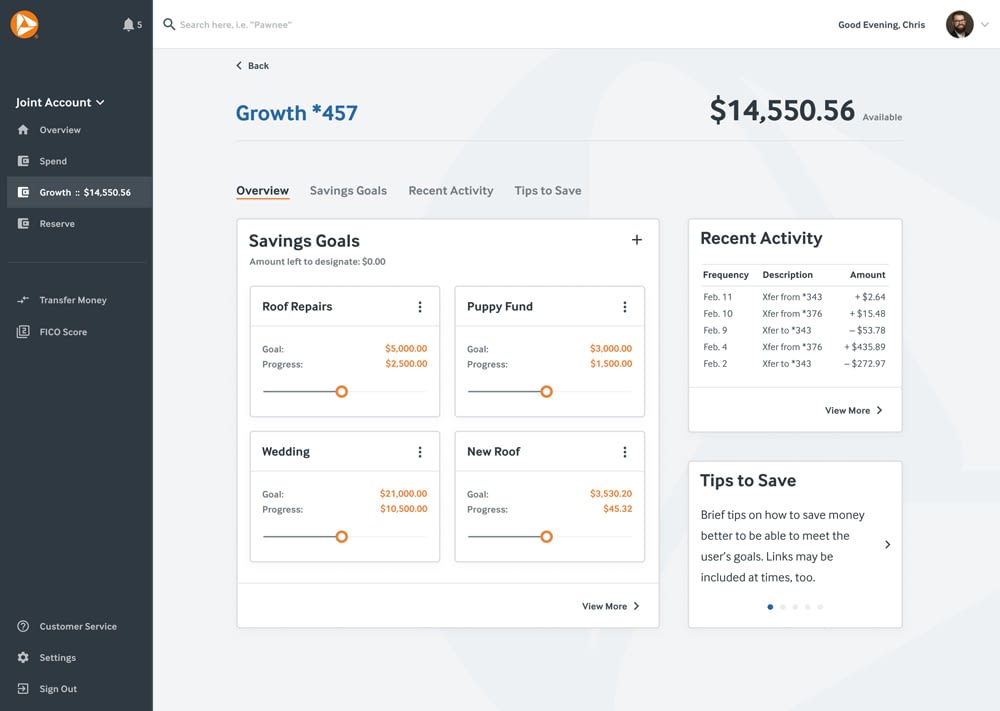Click Feb. 9 transfer of –$53.78
This screenshot has height=711, width=1000.
click(794, 330)
